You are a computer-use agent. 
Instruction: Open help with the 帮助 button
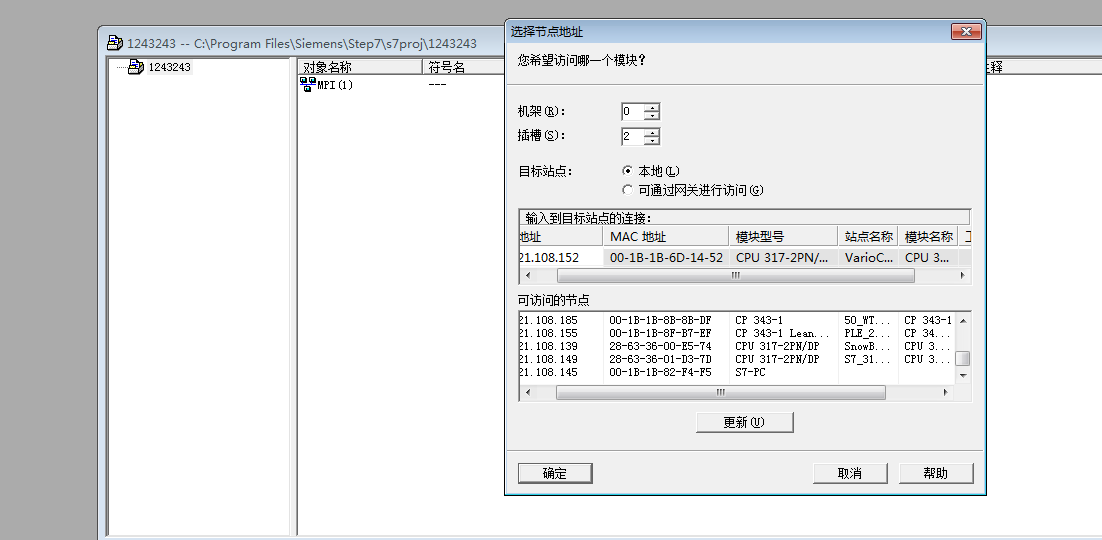[935, 473]
